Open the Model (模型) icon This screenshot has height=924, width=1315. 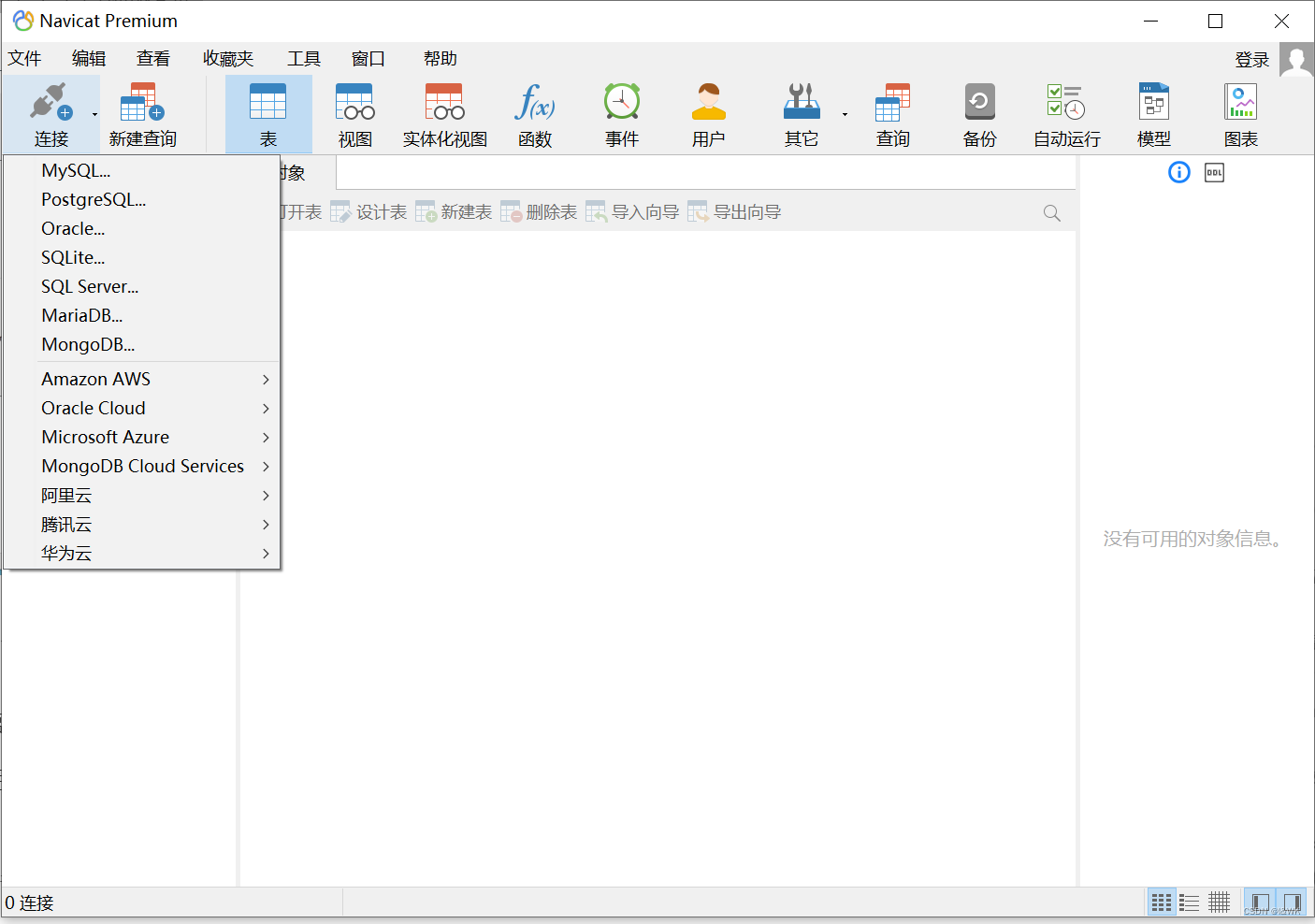click(1154, 103)
